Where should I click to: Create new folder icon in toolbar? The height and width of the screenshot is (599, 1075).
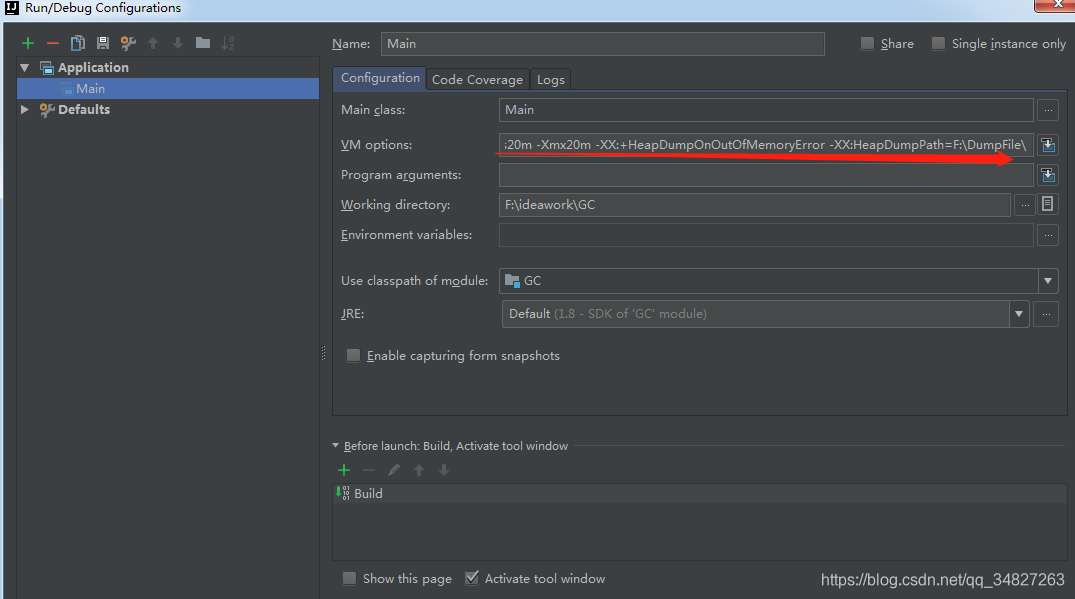coord(203,43)
